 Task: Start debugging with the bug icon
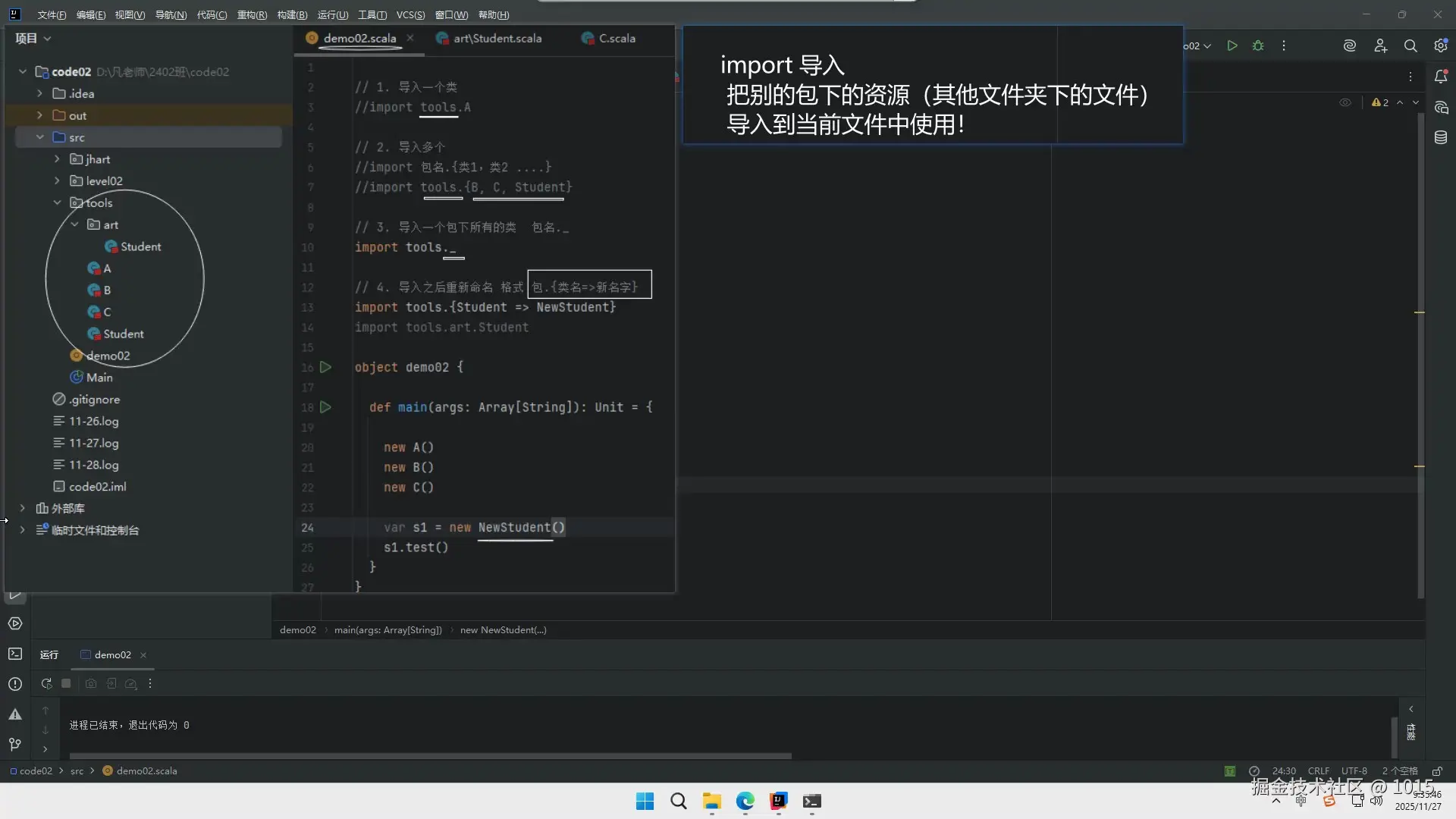pyautogui.click(x=1258, y=45)
